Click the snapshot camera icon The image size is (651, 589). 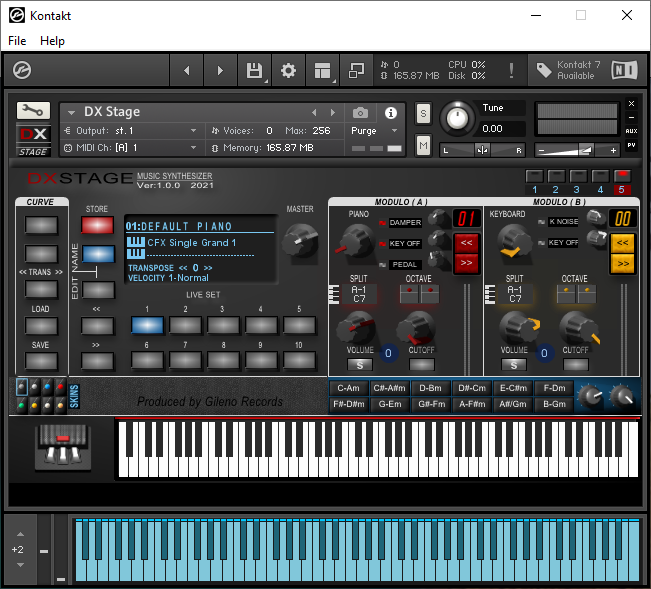pyautogui.click(x=360, y=112)
